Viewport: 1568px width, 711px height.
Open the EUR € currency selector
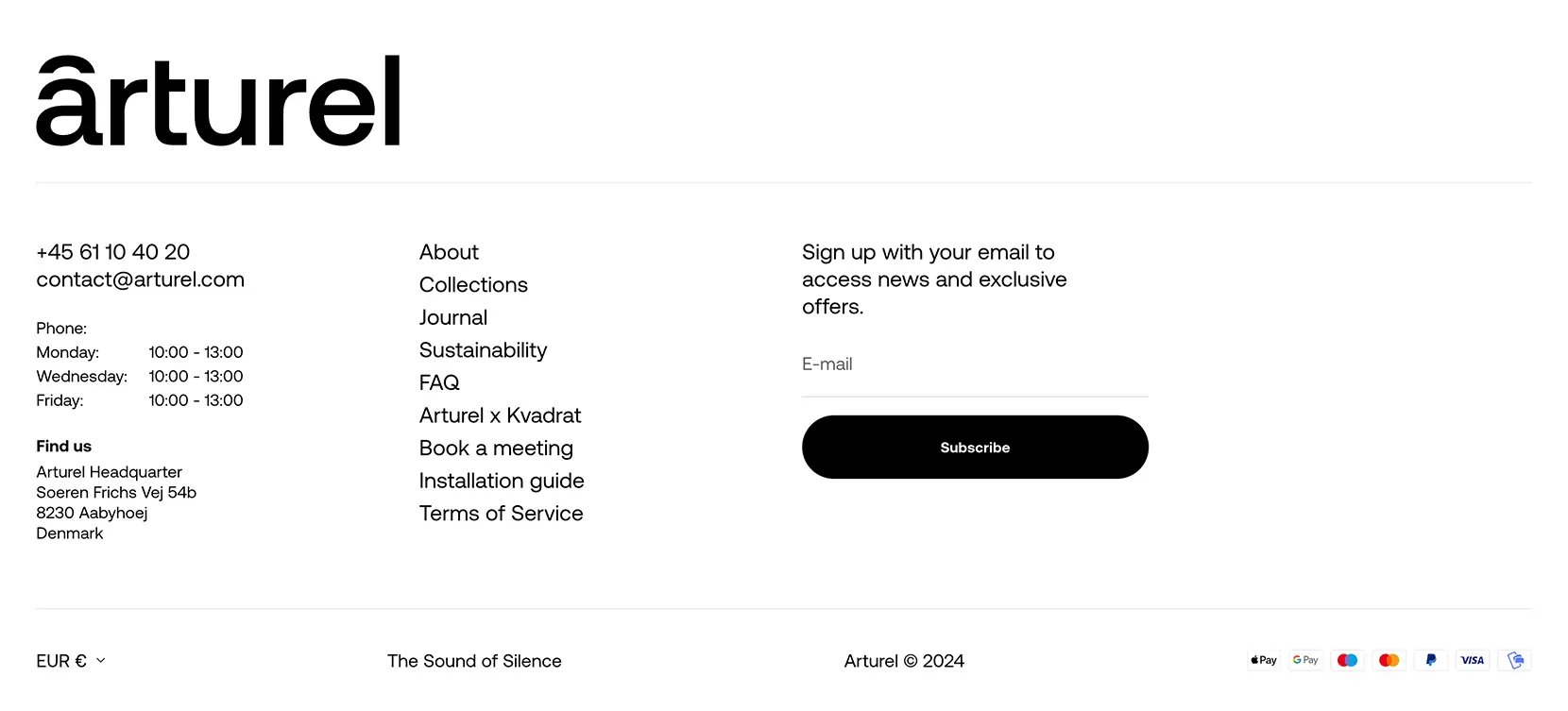71,661
